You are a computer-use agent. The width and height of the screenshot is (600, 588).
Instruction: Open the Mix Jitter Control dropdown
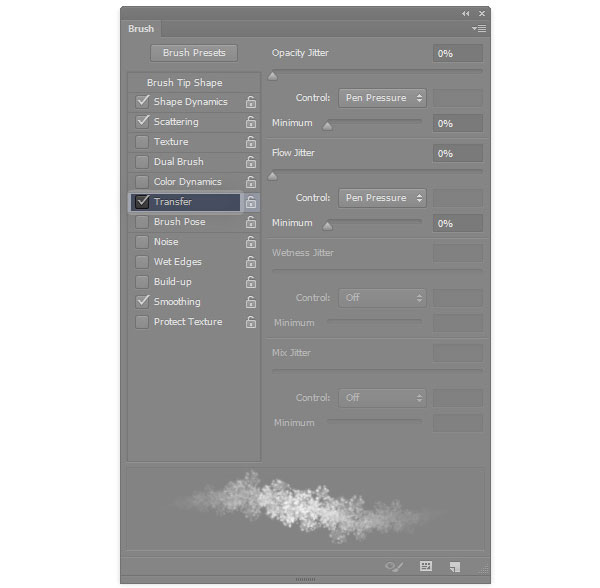coord(382,398)
